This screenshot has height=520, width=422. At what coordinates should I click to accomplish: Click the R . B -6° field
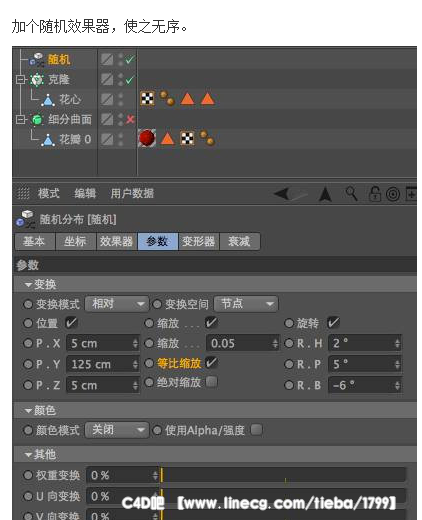[x=365, y=385]
